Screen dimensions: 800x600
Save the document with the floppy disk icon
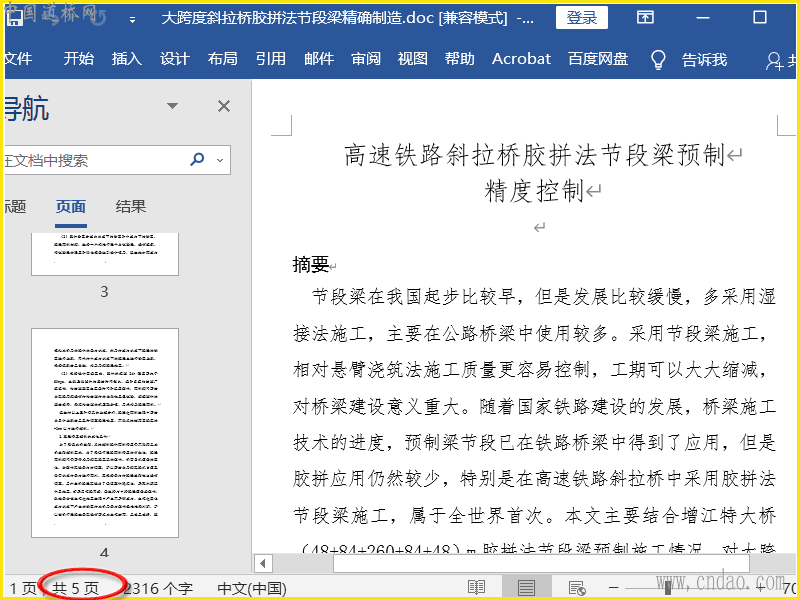[x=14, y=17]
